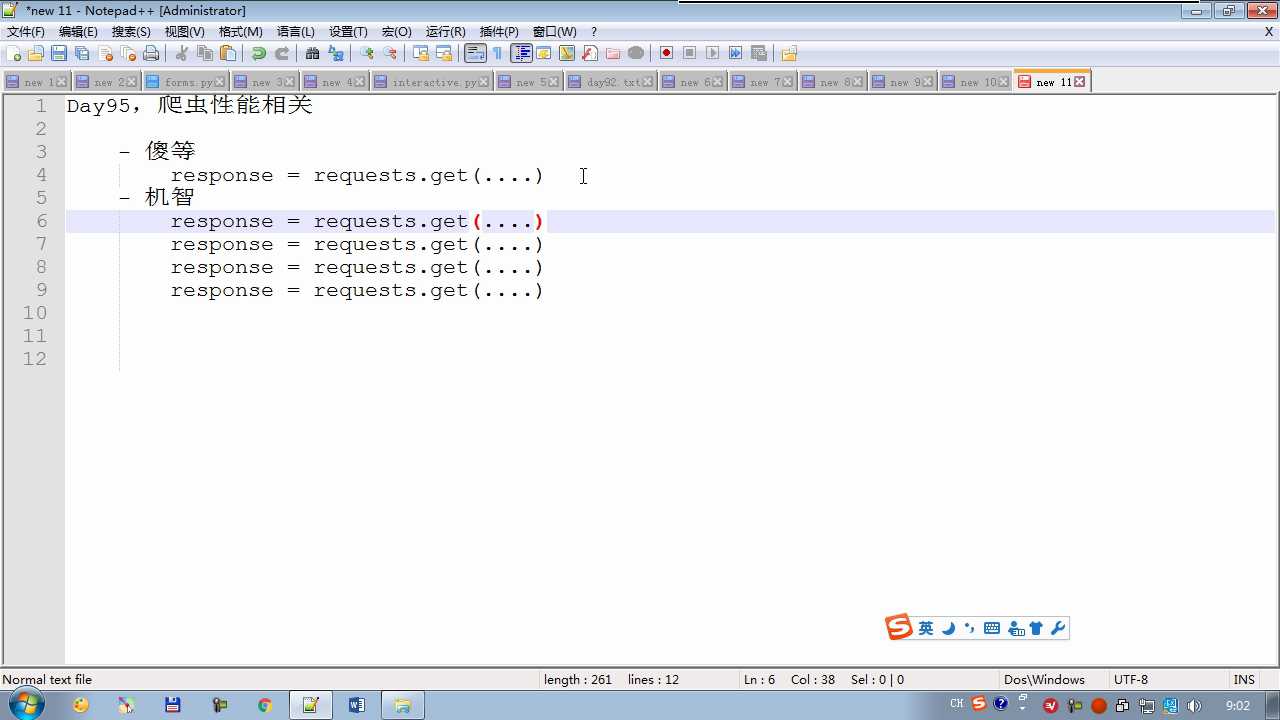Image resolution: width=1280 pixels, height=720 pixels.
Task: Open the 窗口(W) menu
Action: pos(554,32)
